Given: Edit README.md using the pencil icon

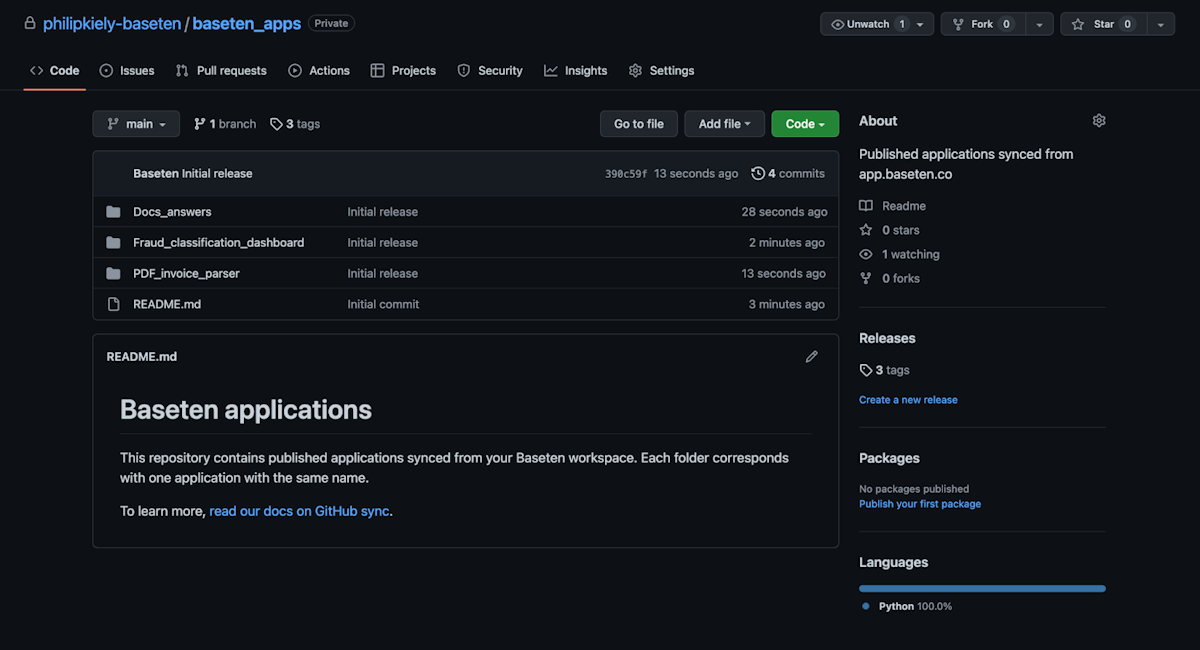Looking at the screenshot, I should pos(812,357).
